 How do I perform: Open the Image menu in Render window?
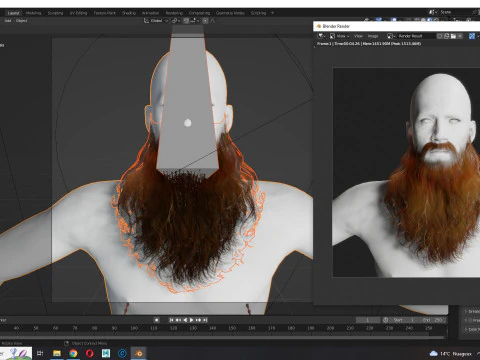tap(373, 36)
